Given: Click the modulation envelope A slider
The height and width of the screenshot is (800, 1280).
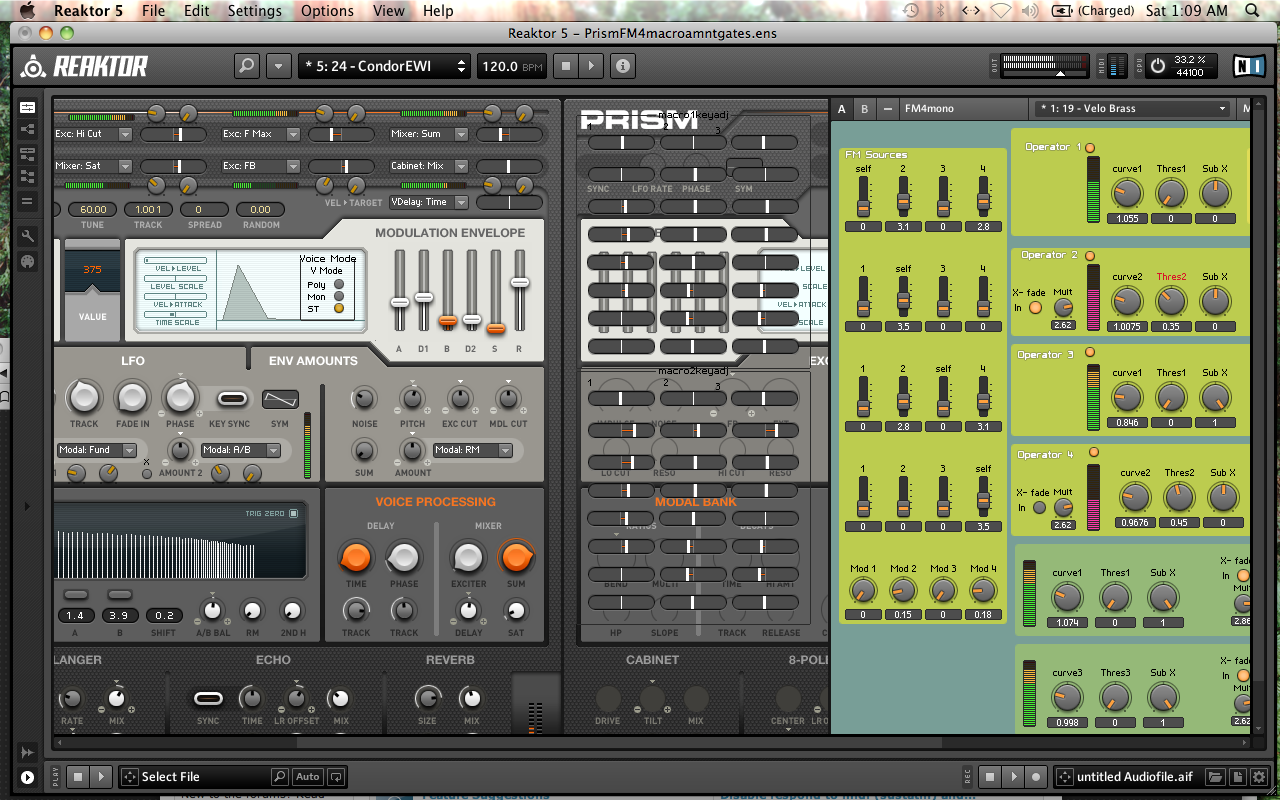Looking at the screenshot, I should coord(399,291).
